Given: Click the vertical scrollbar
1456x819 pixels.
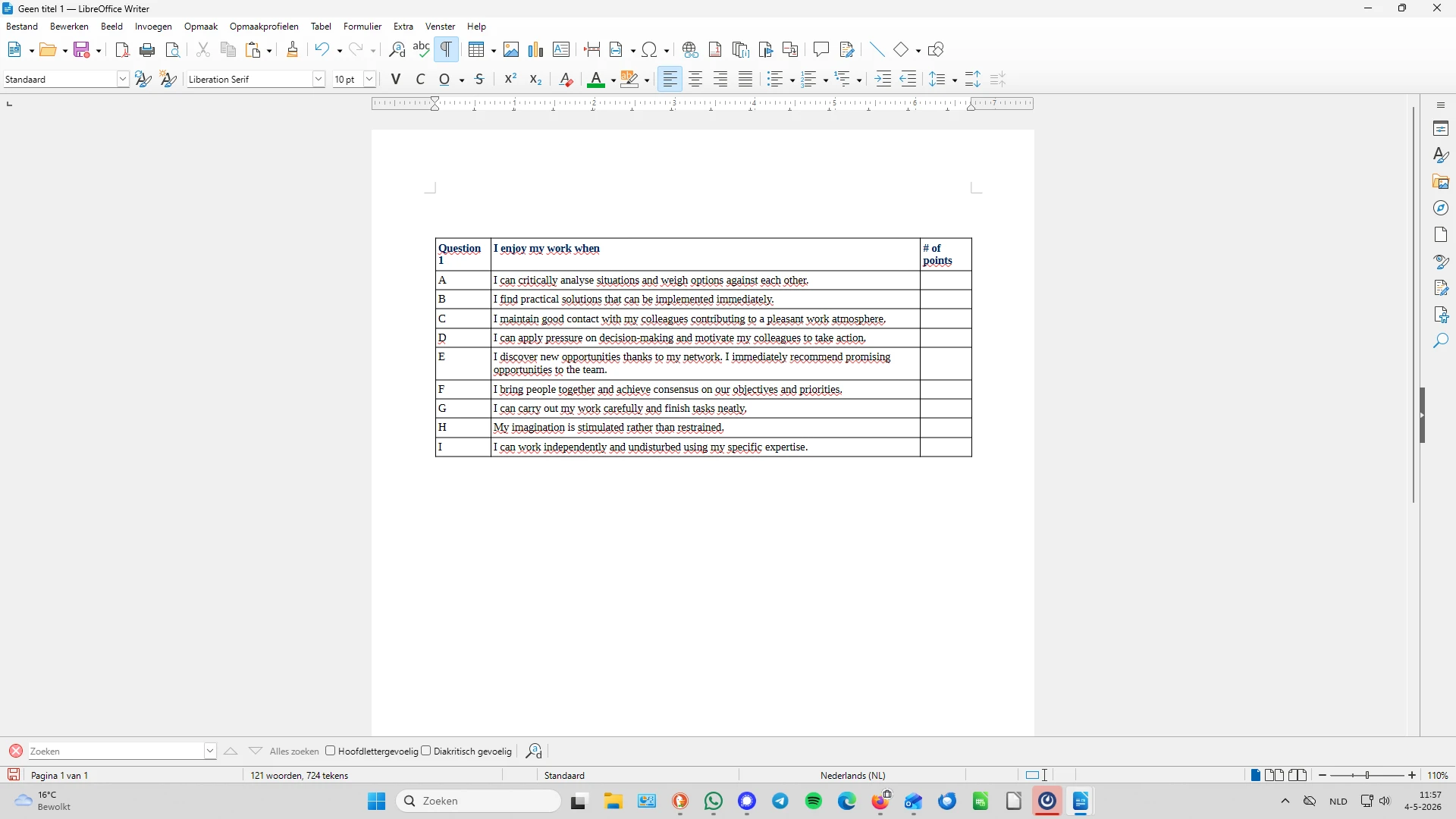Looking at the screenshot, I should (x=1414, y=305).
